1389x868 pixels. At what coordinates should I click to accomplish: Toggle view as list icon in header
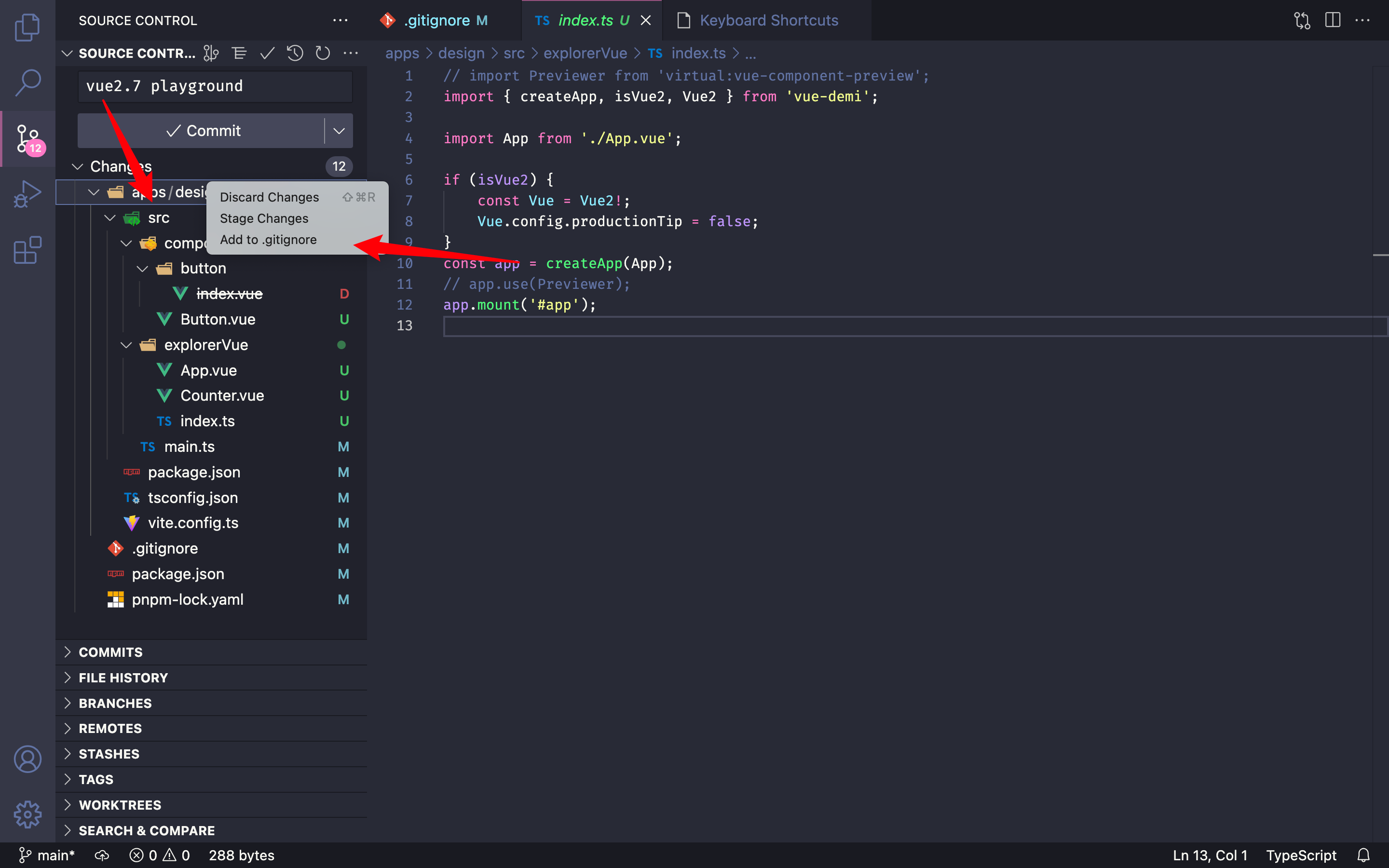[239, 54]
